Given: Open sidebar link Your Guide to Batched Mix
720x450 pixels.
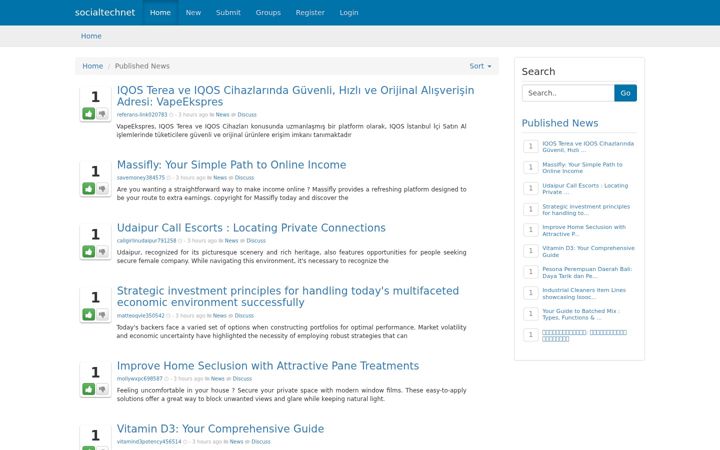Looking at the screenshot, I should tap(581, 314).
